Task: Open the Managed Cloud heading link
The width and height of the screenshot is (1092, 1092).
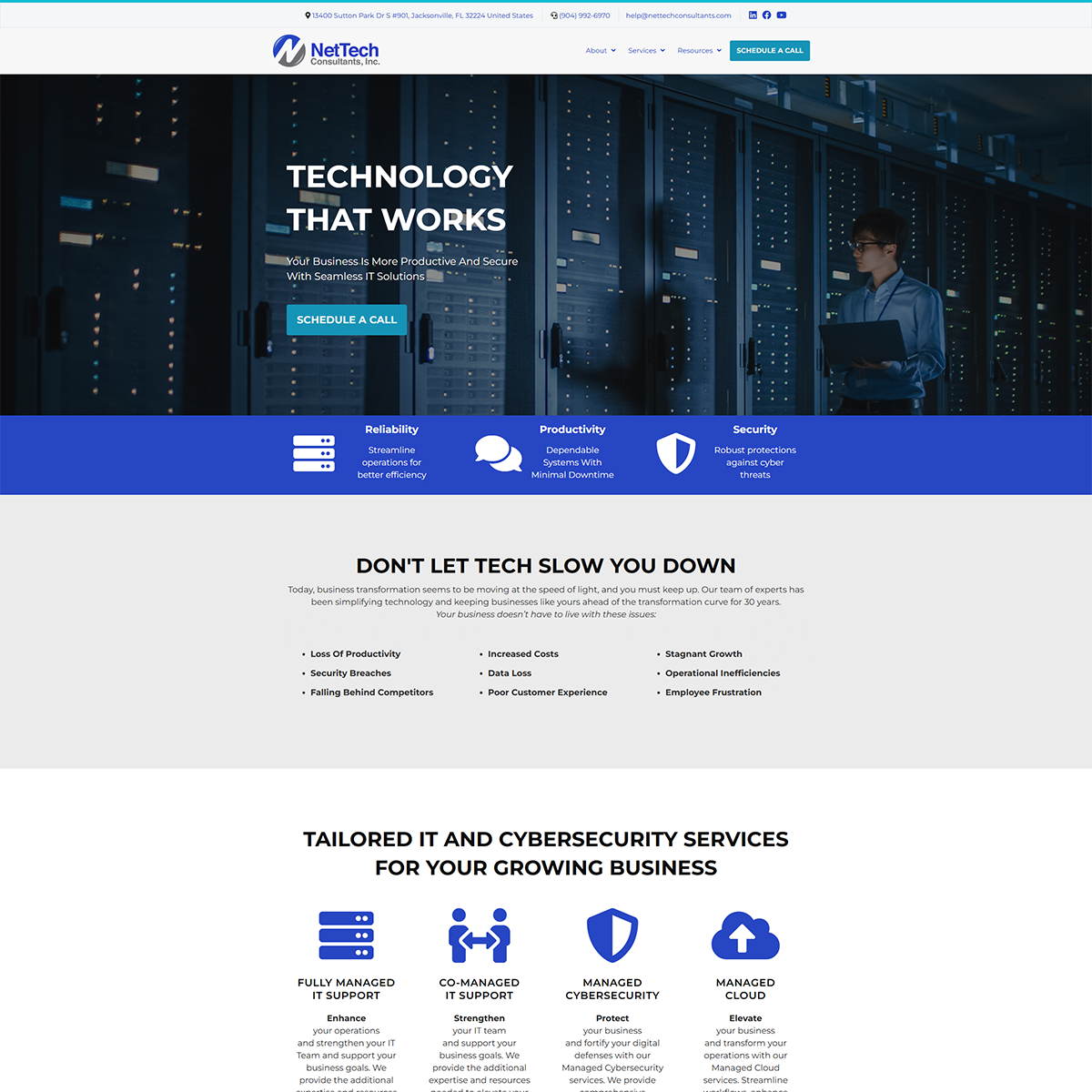Action: (x=745, y=989)
